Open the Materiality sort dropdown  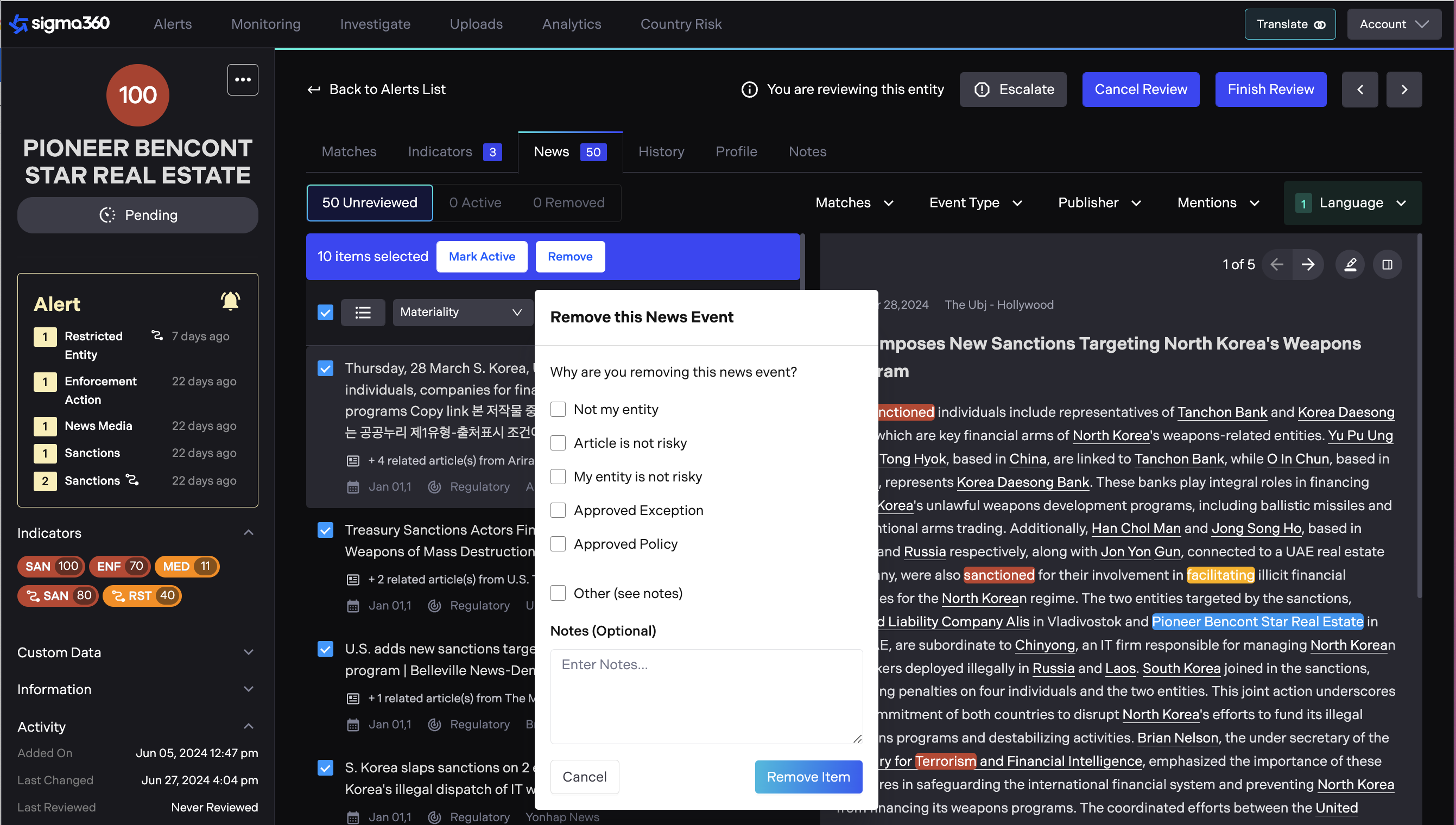(x=461, y=312)
